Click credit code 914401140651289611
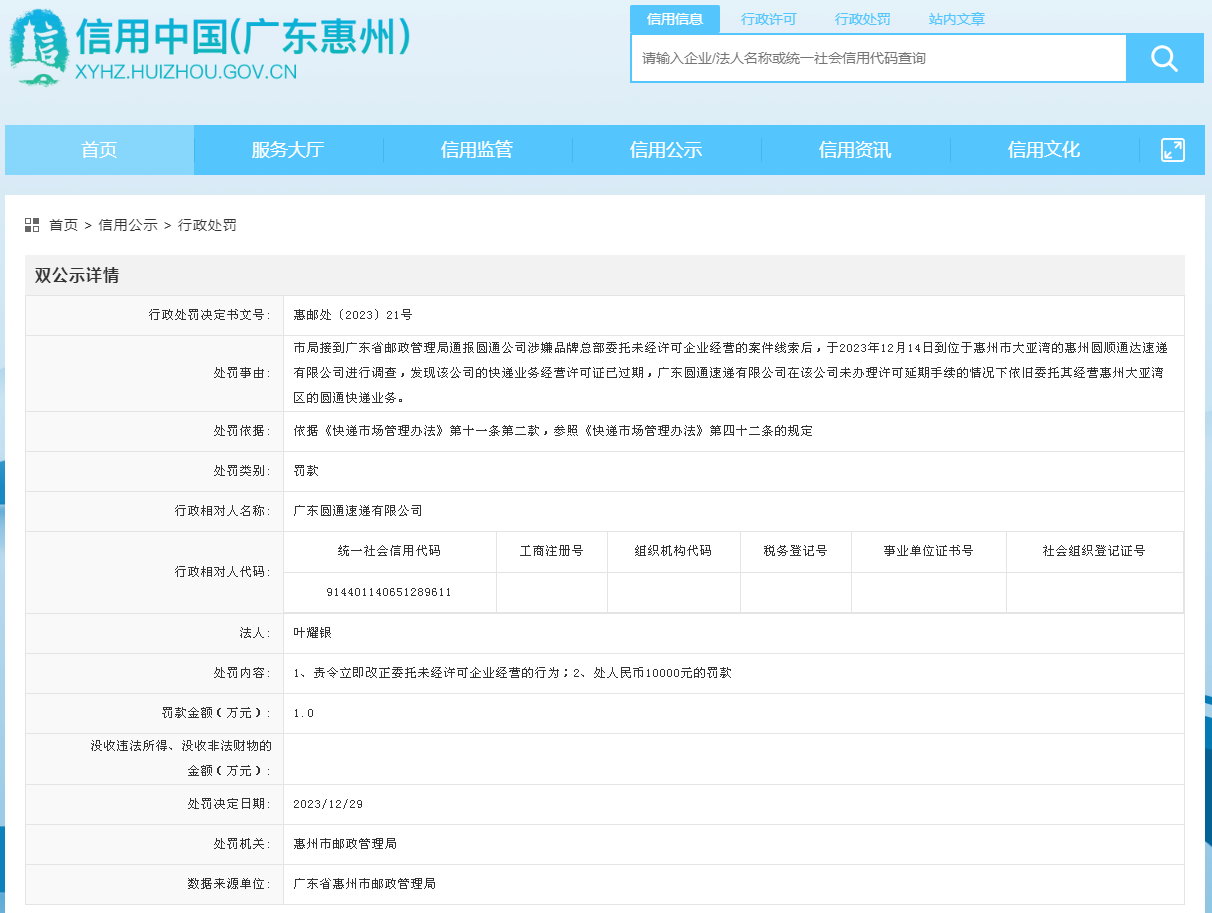 pos(389,592)
